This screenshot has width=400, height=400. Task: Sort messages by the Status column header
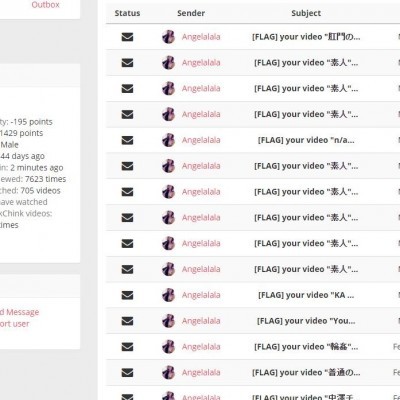[x=127, y=13]
